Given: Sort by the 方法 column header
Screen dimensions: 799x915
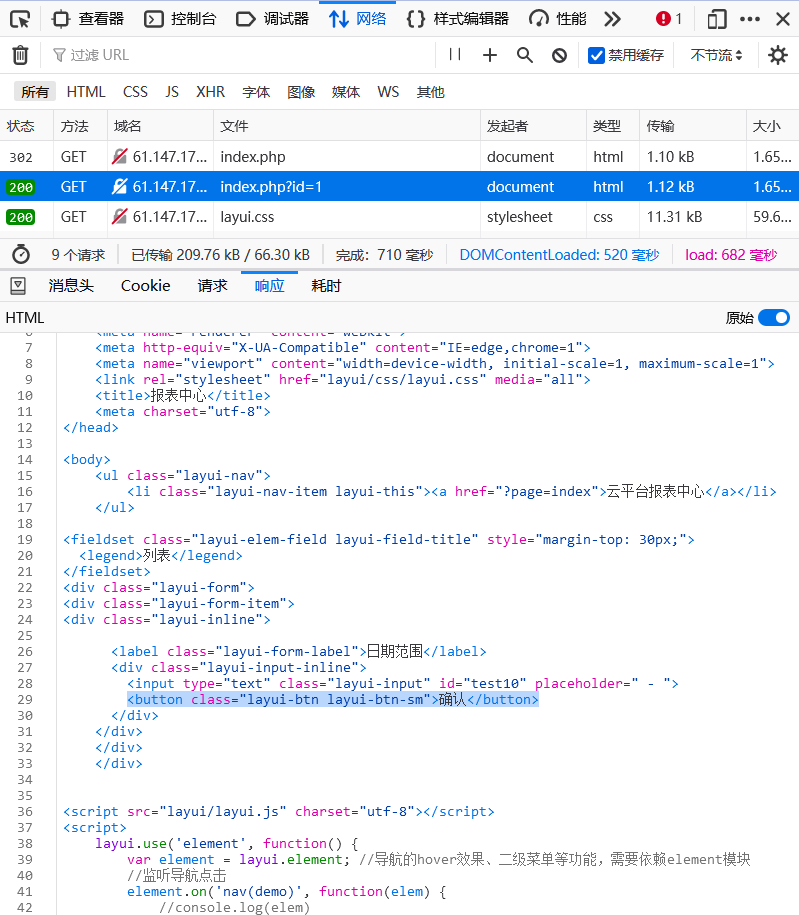Looking at the screenshot, I should coord(81,126).
